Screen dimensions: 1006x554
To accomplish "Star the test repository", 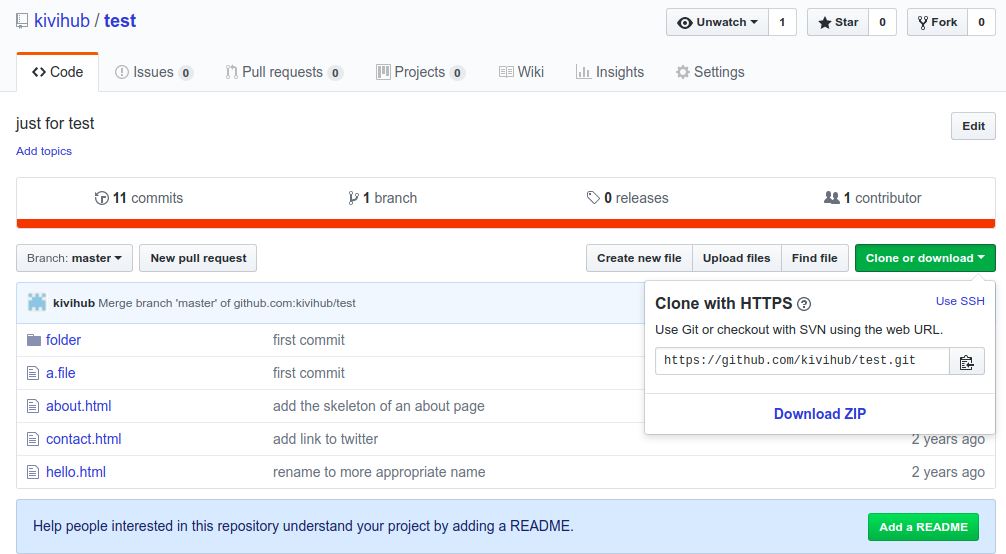I will pos(837,22).
